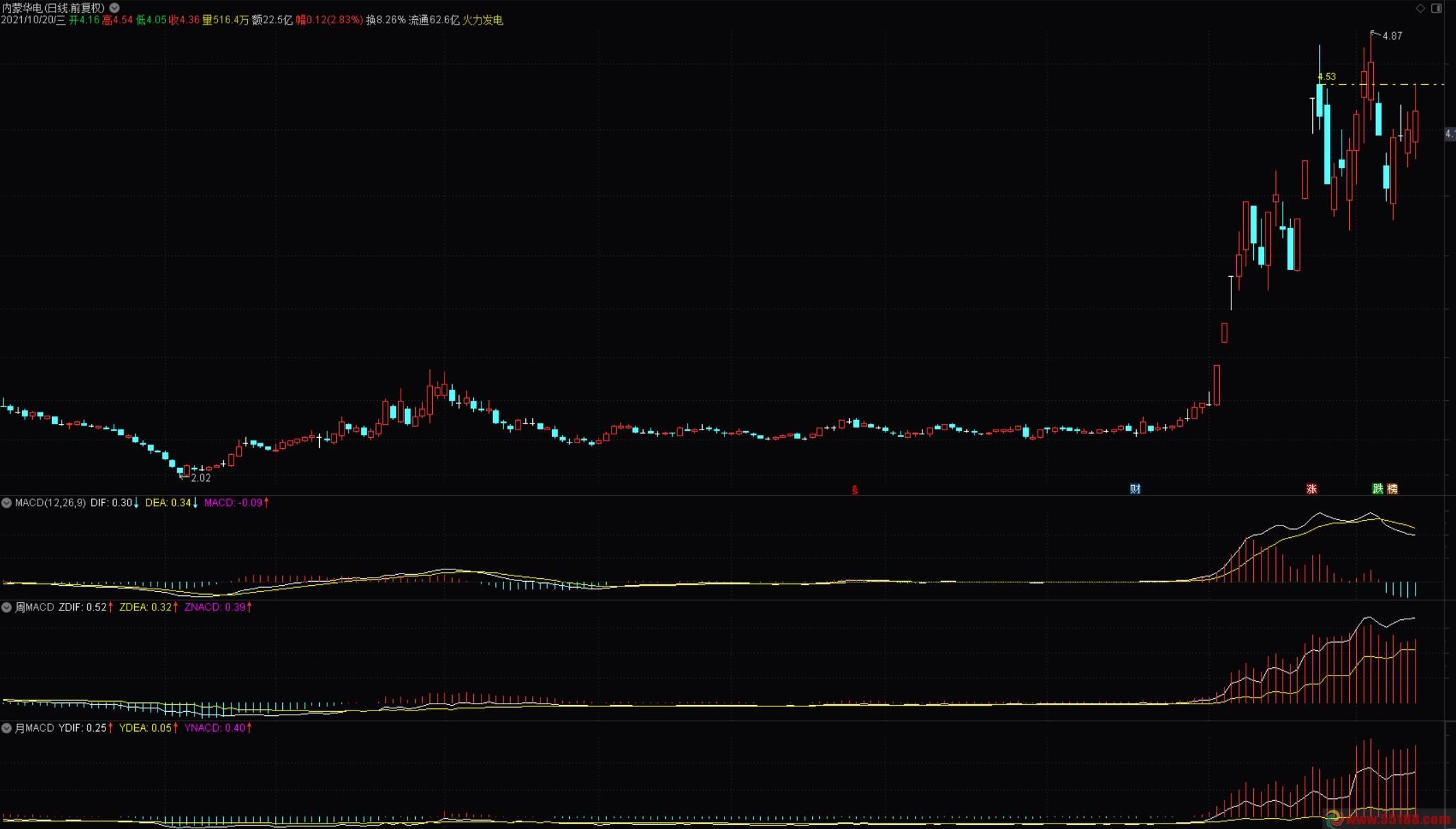Click the yellow dashed 4.53 price line
The image size is (1456, 829).
[1382, 85]
